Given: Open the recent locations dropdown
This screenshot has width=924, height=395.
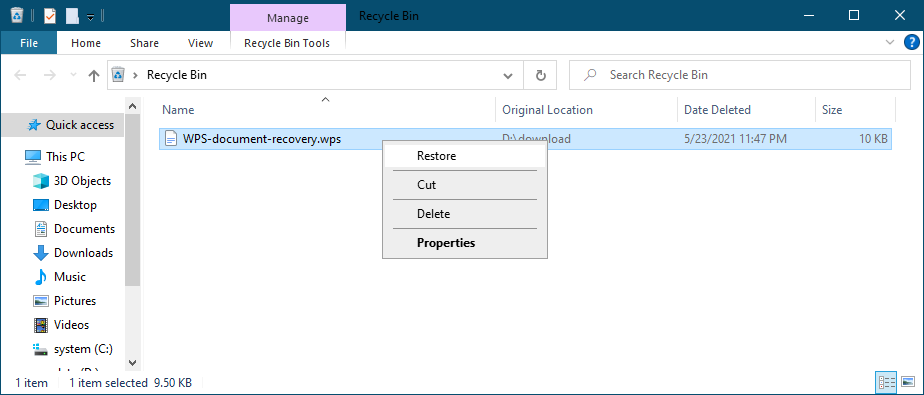Looking at the screenshot, I should click(x=73, y=75).
